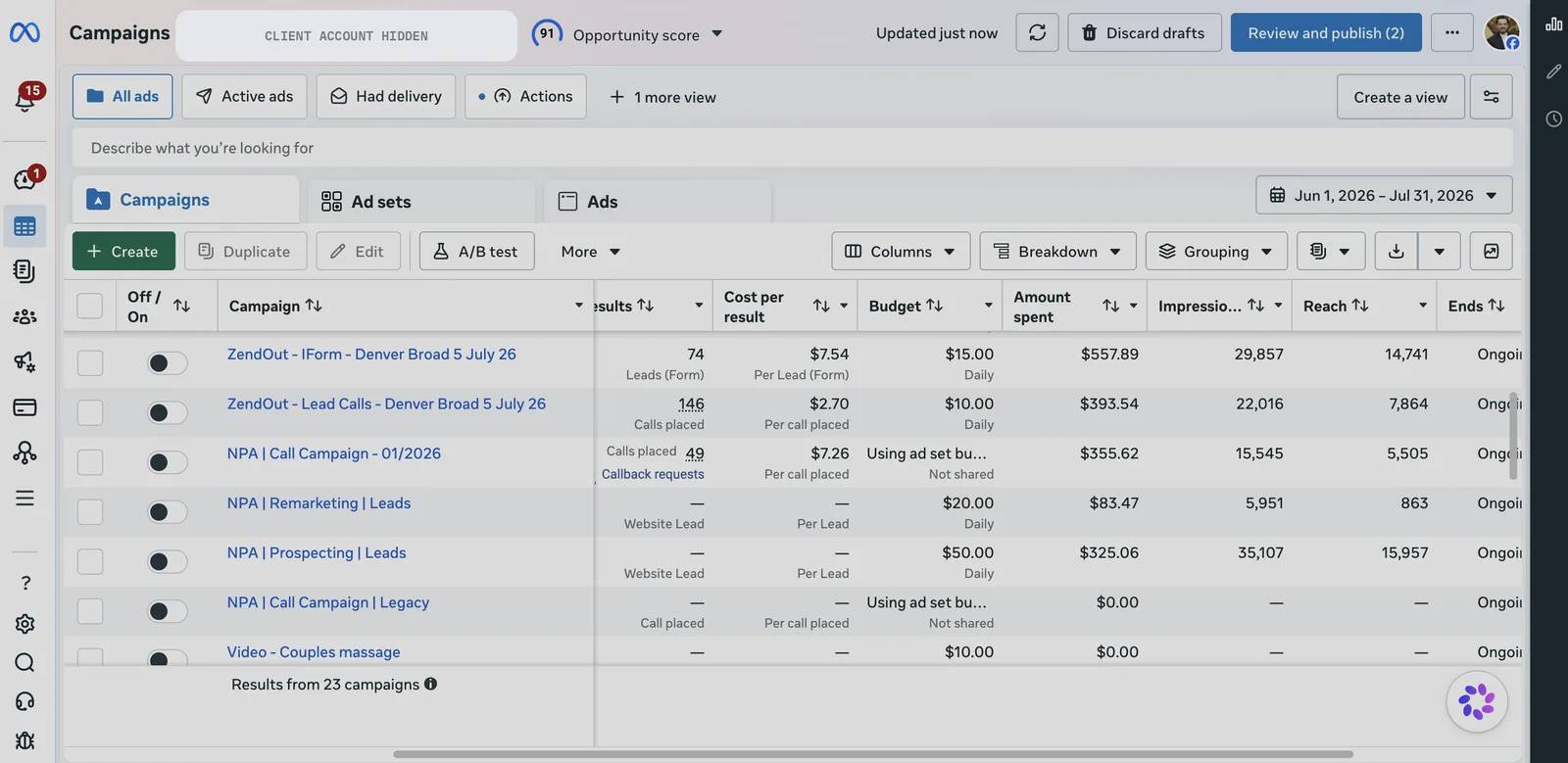
Task: Toggle NPA Prospecting Leads campaign switch
Action: (x=168, y=561)
